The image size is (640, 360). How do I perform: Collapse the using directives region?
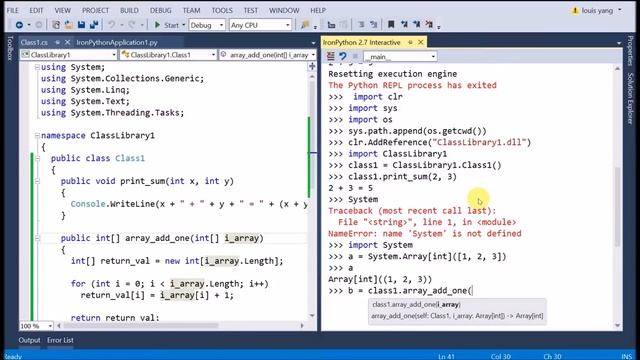(37, 67)
